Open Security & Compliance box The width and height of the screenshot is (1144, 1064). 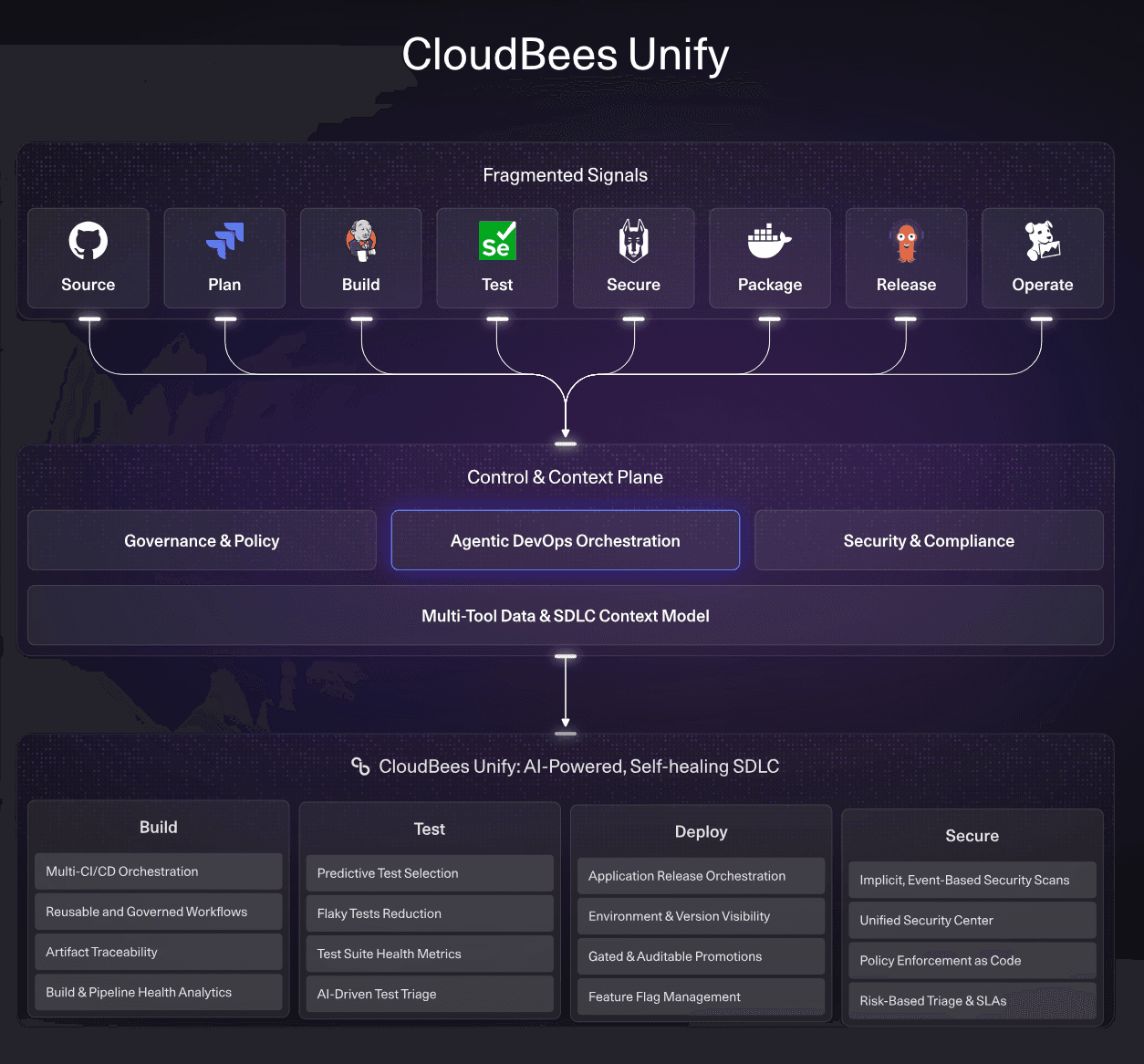click(x=929, y=540)
